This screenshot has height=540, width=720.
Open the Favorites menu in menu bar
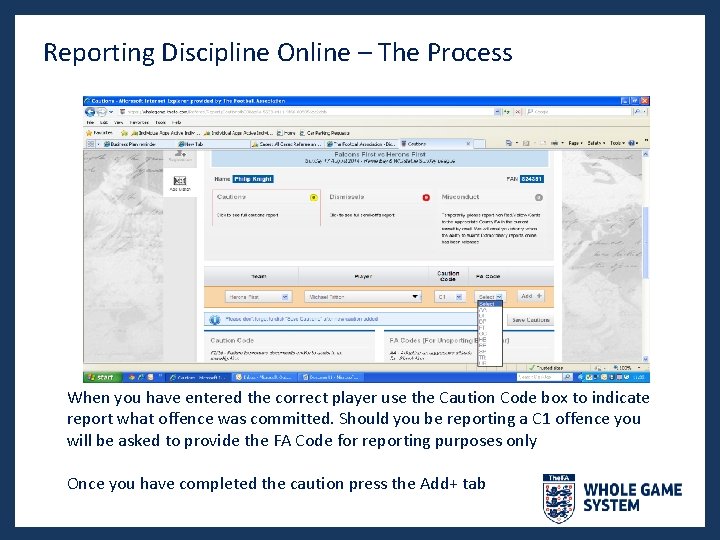click(x=139, y=123)
